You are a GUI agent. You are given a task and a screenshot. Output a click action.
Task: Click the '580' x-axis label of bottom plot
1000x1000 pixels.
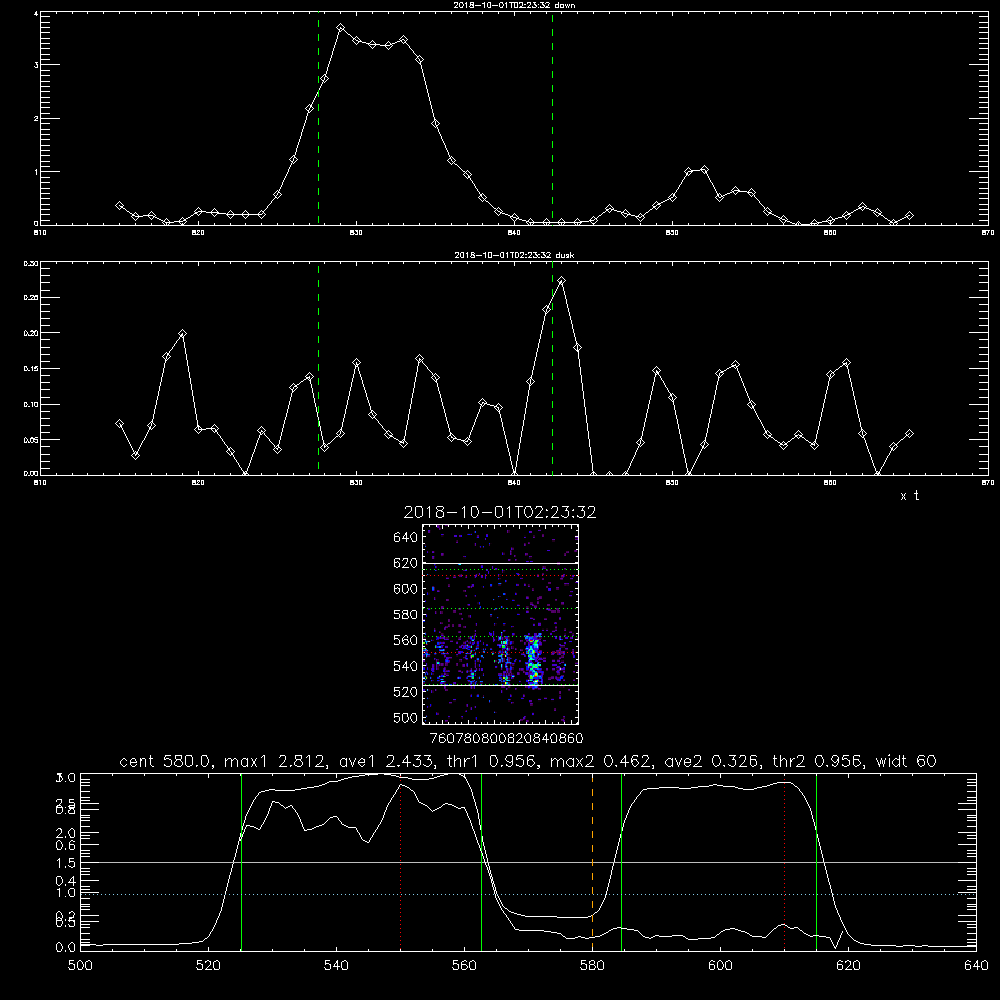coord(592,966)
